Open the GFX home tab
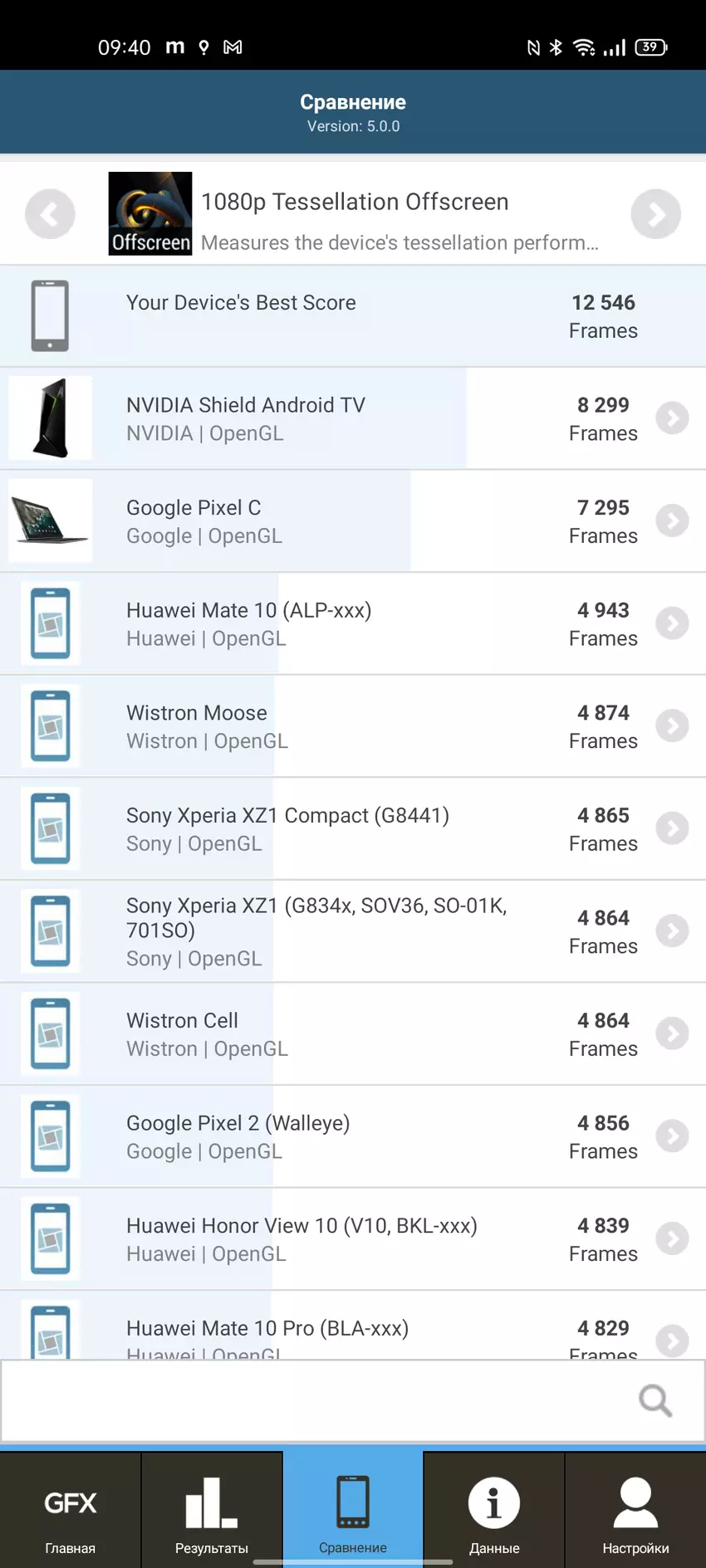 (x=71, y=1510)
